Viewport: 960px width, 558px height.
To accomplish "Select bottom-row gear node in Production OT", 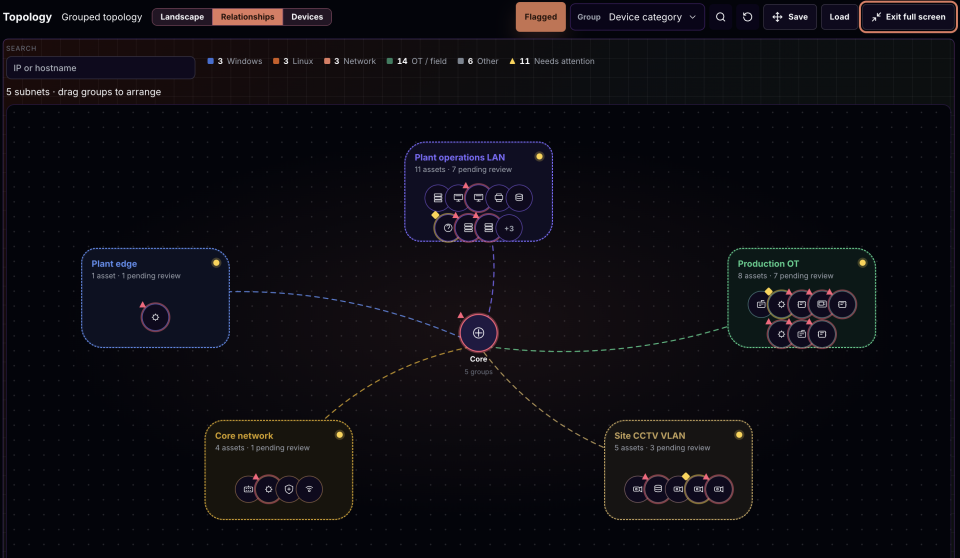I will pyautogui.click(x=781, y=334).
